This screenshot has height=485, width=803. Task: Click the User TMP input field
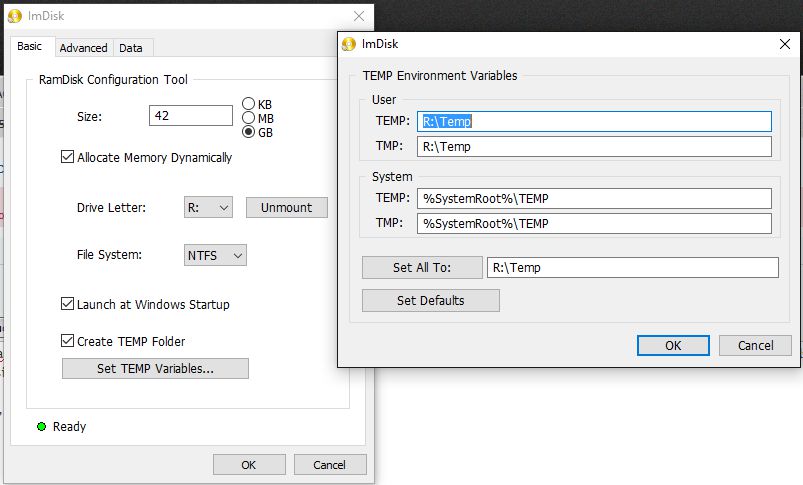pyautogui.click(x=594, y=146)
